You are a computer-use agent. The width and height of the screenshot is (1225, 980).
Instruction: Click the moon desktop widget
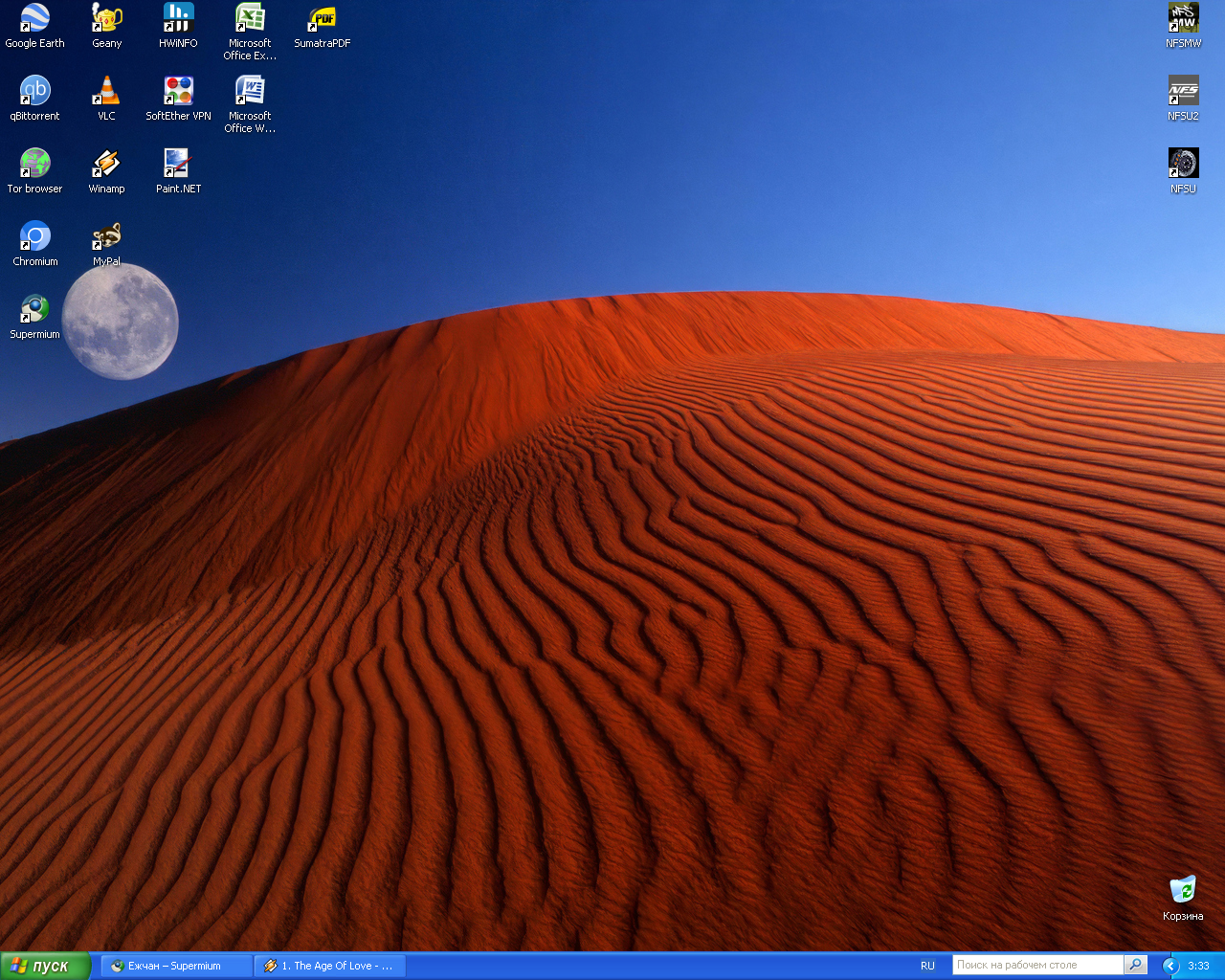click(121, 322)
